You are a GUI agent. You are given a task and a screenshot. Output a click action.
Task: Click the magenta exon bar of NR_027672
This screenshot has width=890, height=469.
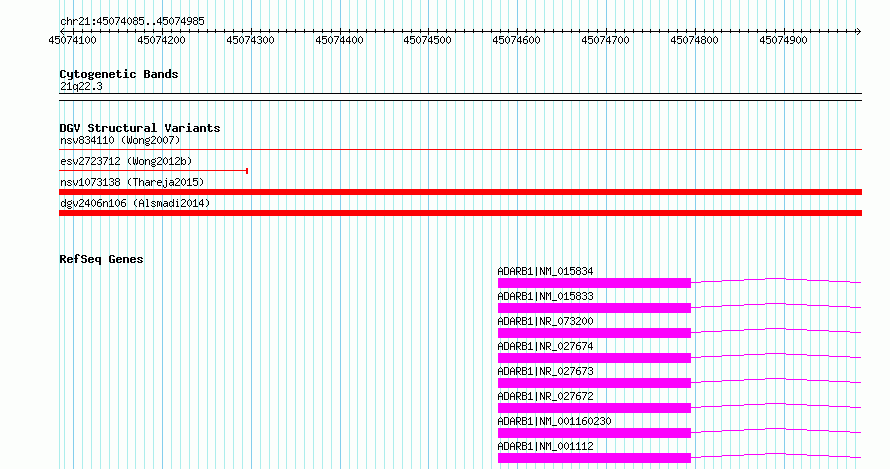click(x=594, y=408)
